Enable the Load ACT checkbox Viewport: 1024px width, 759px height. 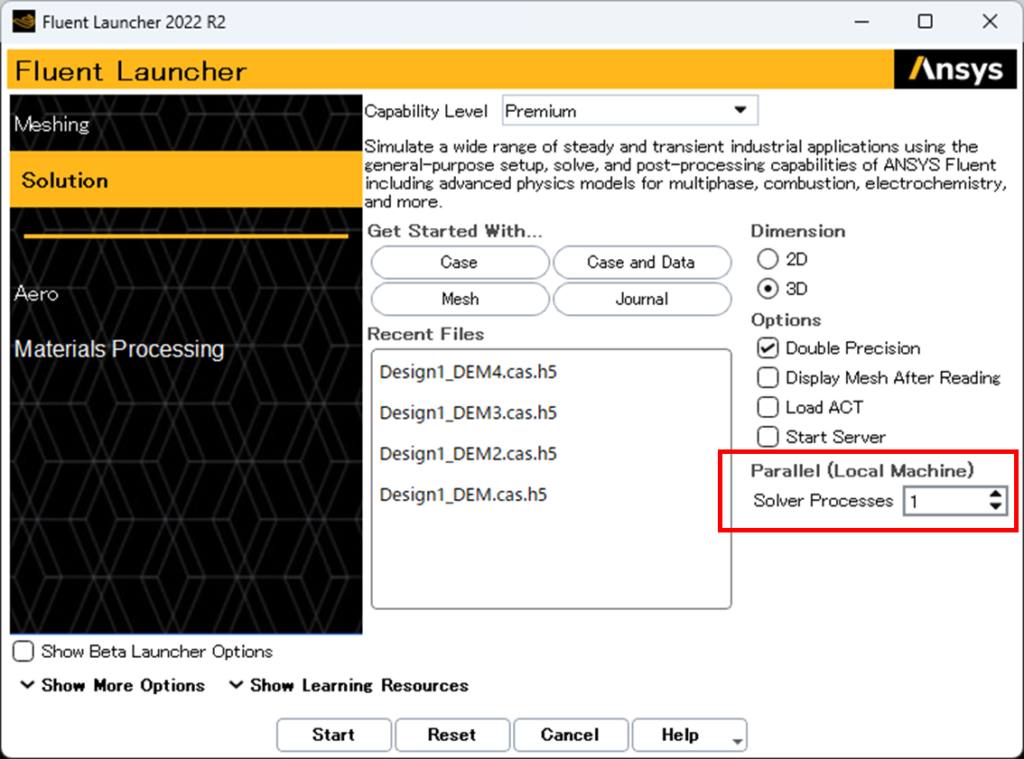click(768, 407)
